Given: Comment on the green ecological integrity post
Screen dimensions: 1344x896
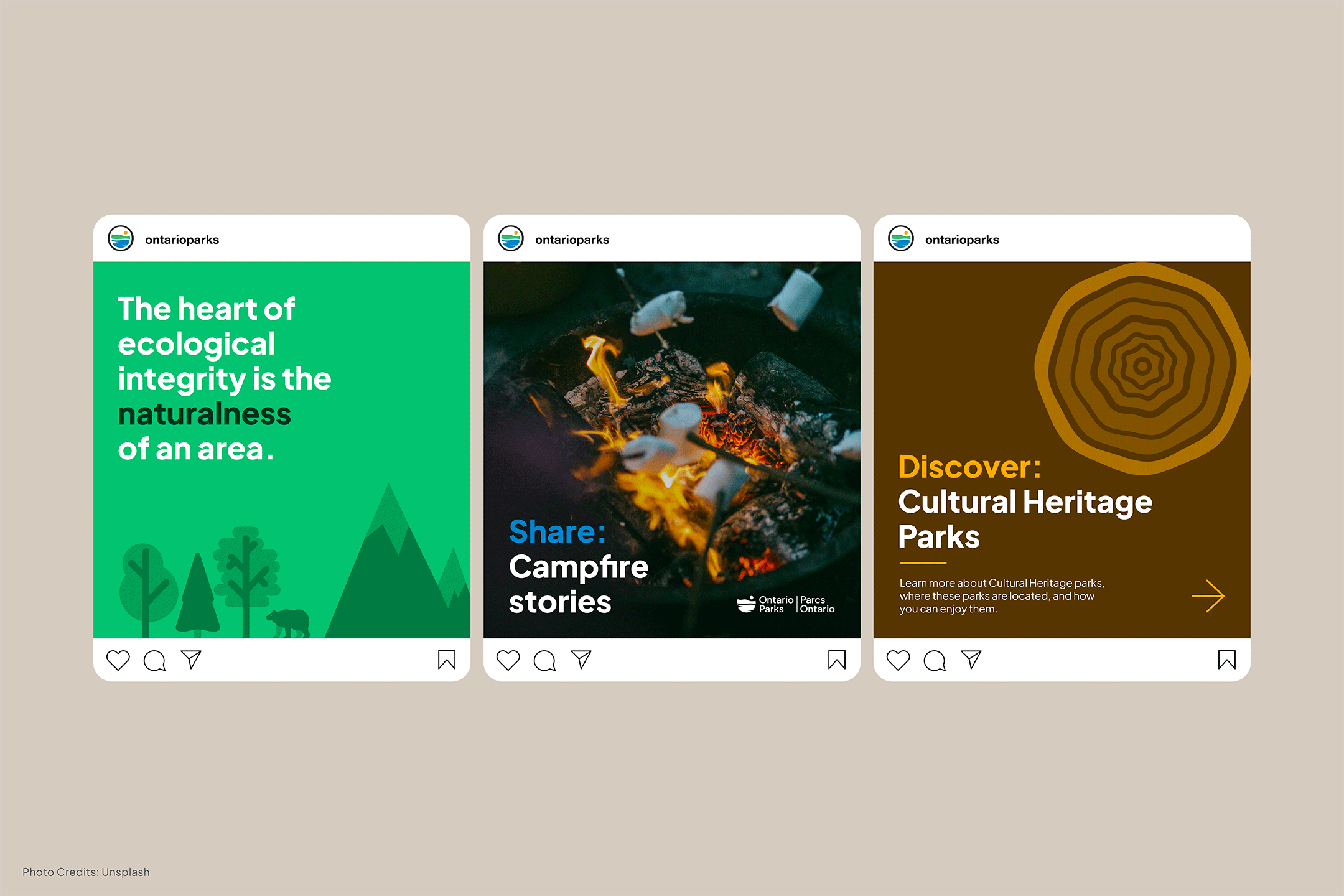Looking at the screenshot, I should click(x=154, y=660).
